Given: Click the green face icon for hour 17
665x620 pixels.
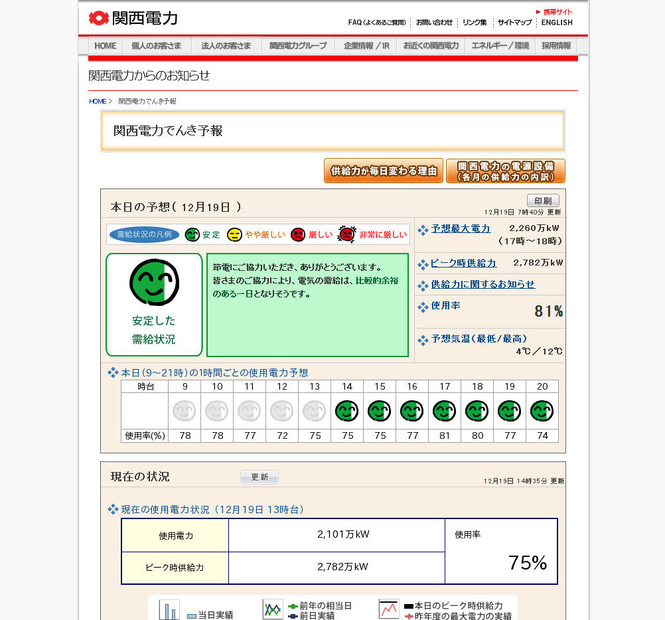Looking at the screenshot, I should [444, 411].
